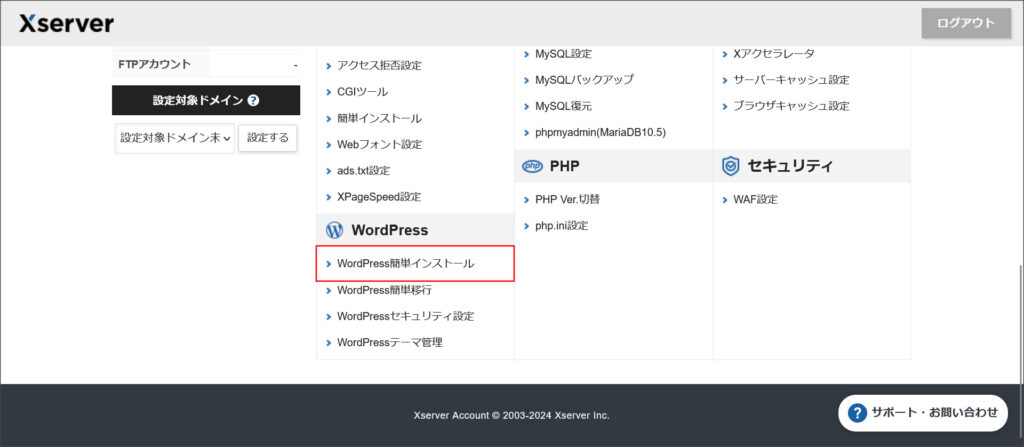Viewport: 1024px width, 447px height.
Task: Select php.ini設定 menu item
Action: 561,226
